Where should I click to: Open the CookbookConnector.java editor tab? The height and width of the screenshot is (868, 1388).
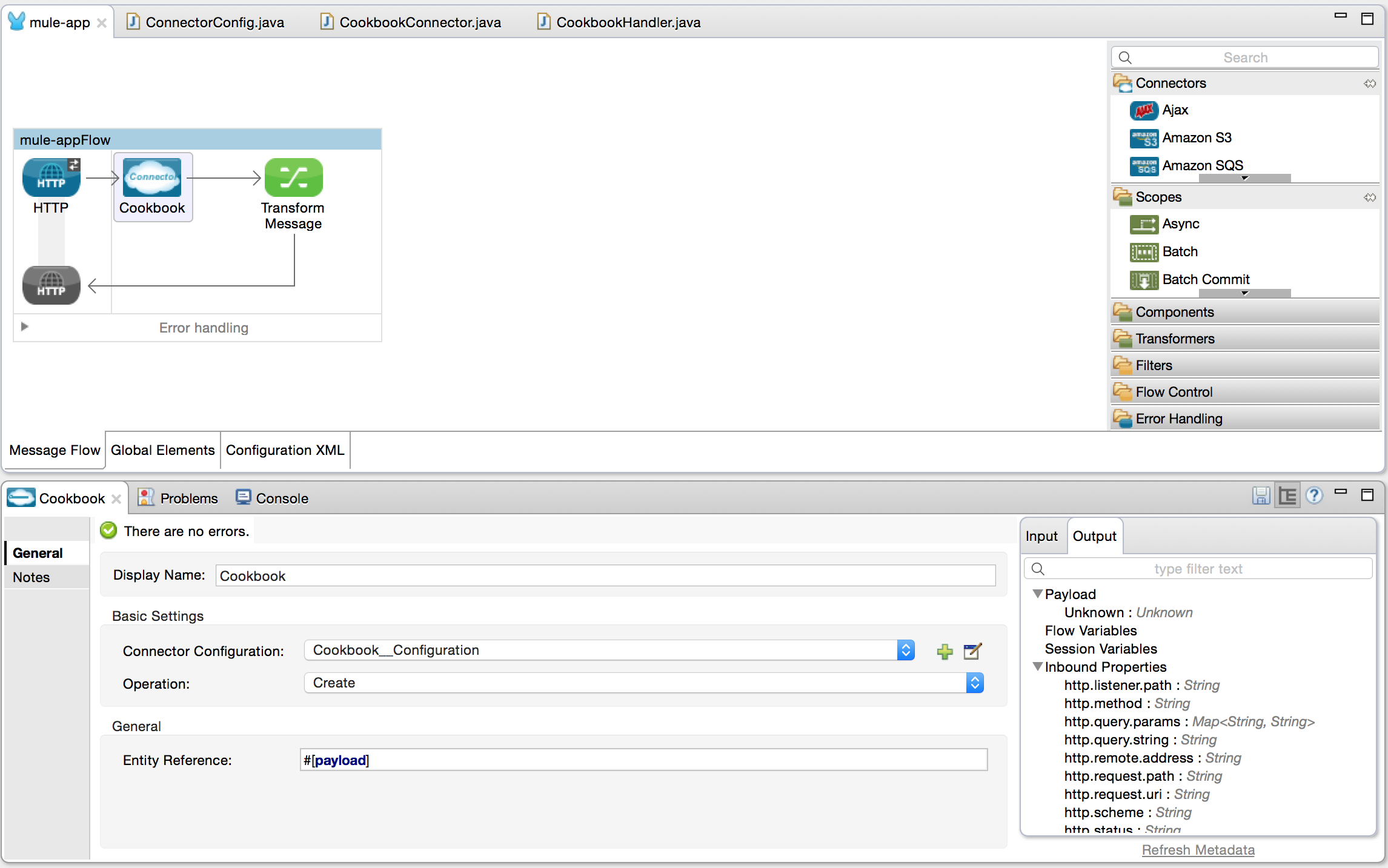click(419, 22)
